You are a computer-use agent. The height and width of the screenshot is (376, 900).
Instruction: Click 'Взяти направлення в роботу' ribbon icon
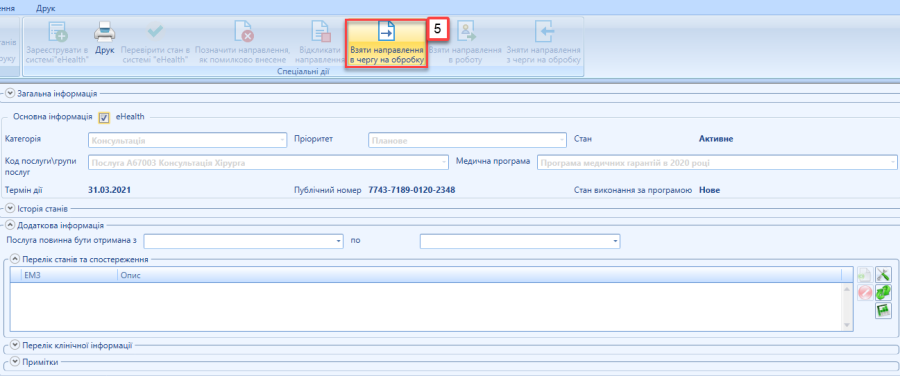(x=465, y=43)
